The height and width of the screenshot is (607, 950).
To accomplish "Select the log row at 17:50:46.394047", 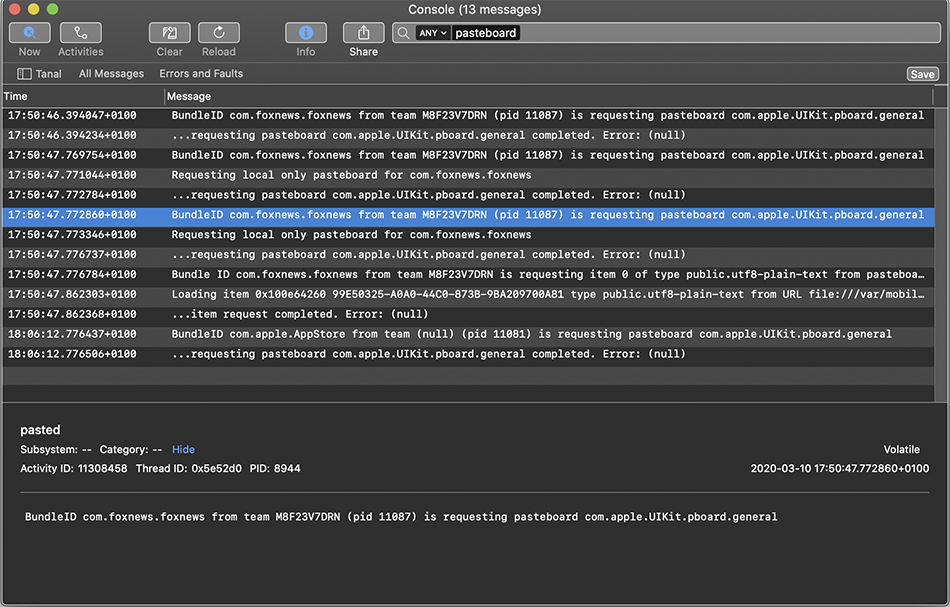I will pos(468,115).
